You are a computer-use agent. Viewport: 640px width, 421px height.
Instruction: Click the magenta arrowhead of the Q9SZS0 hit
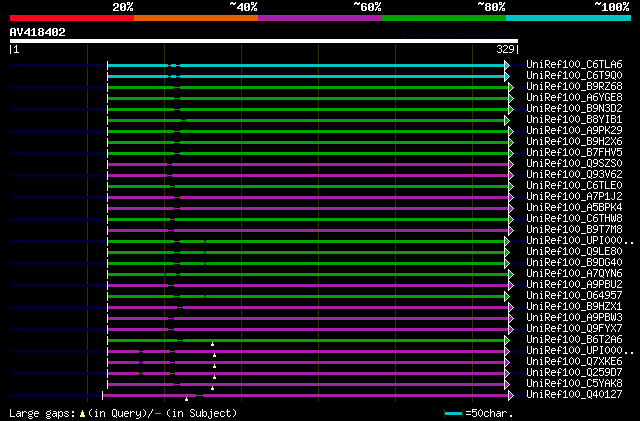(x=511, y=164)
